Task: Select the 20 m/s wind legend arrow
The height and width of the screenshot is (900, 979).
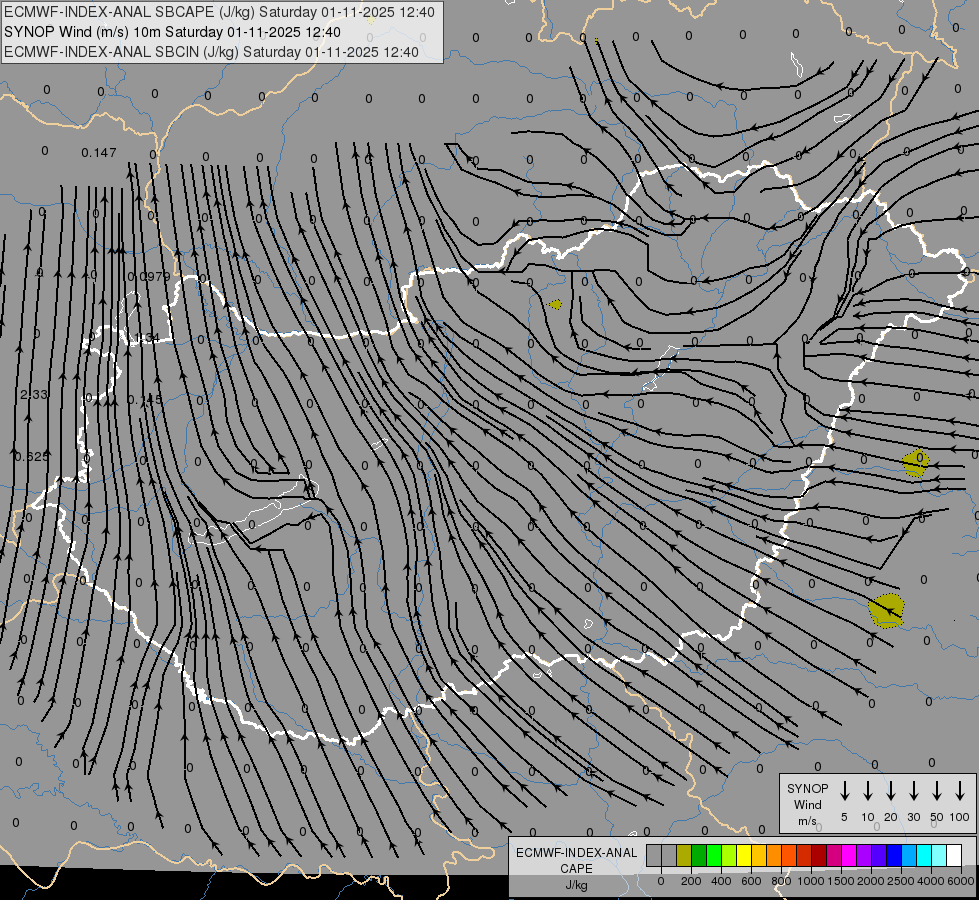Action: [x=891, y=791]
